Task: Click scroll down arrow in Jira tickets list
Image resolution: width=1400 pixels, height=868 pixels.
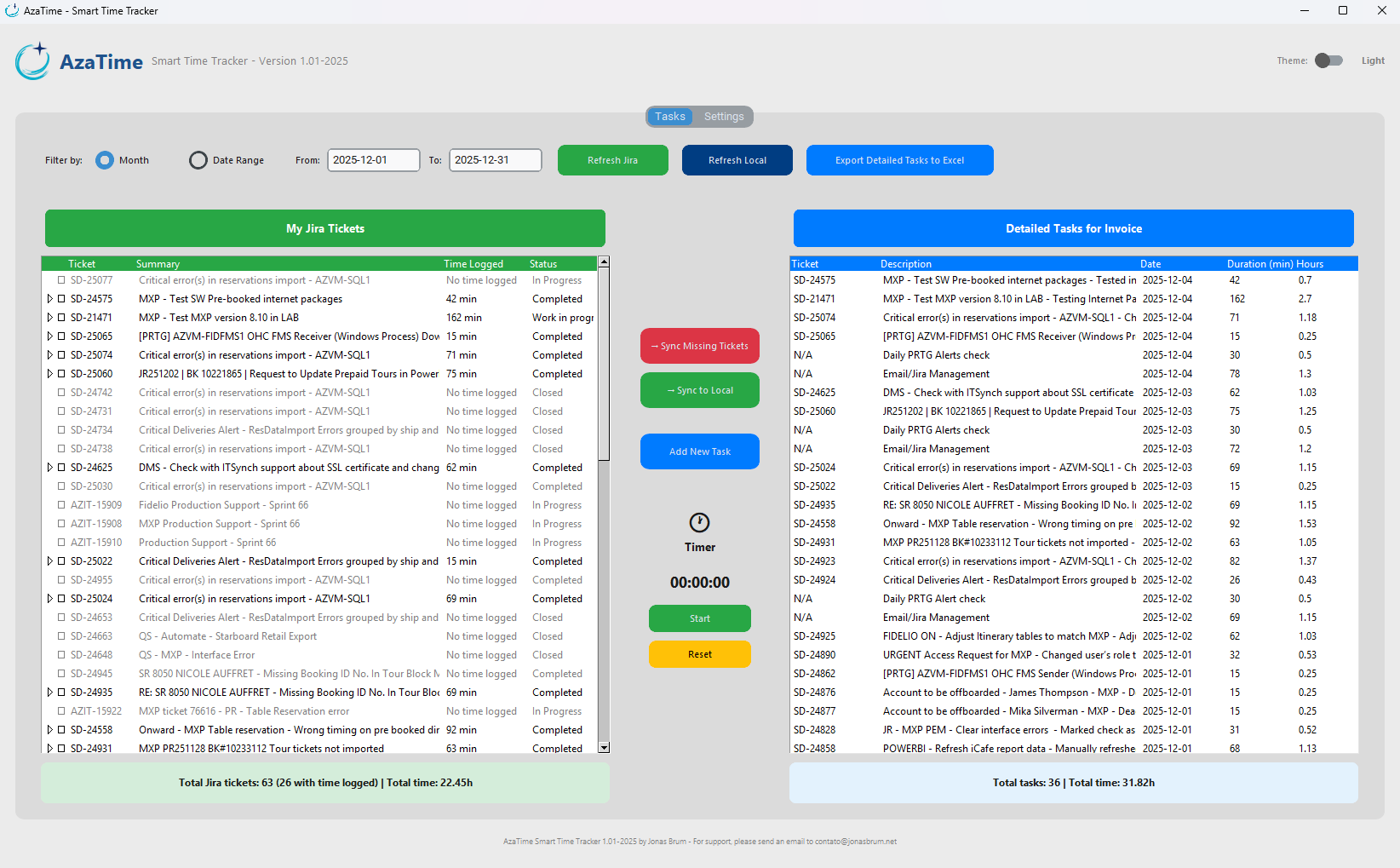Action: 604,747
